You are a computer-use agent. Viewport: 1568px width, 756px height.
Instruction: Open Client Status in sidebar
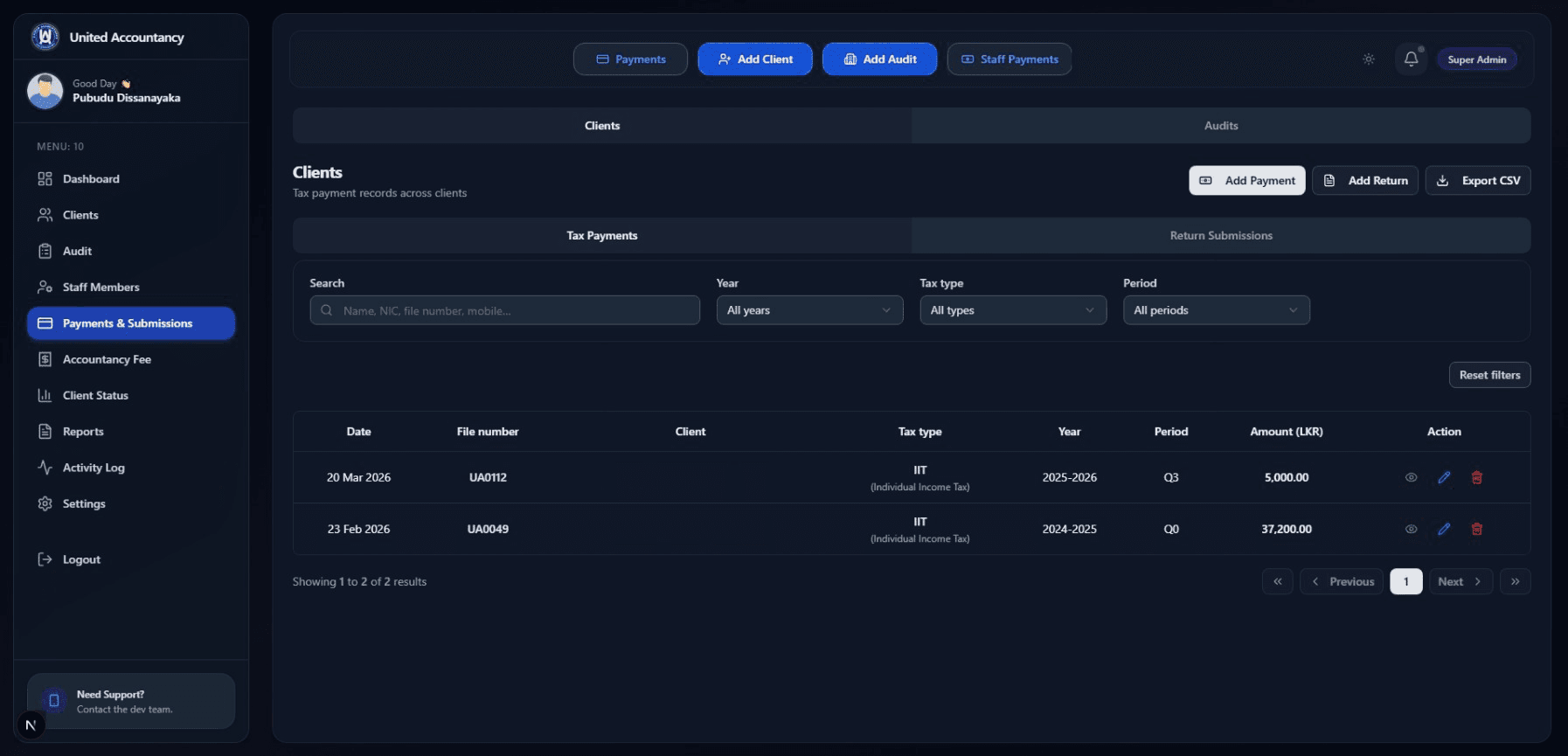[x=131, y=395]
